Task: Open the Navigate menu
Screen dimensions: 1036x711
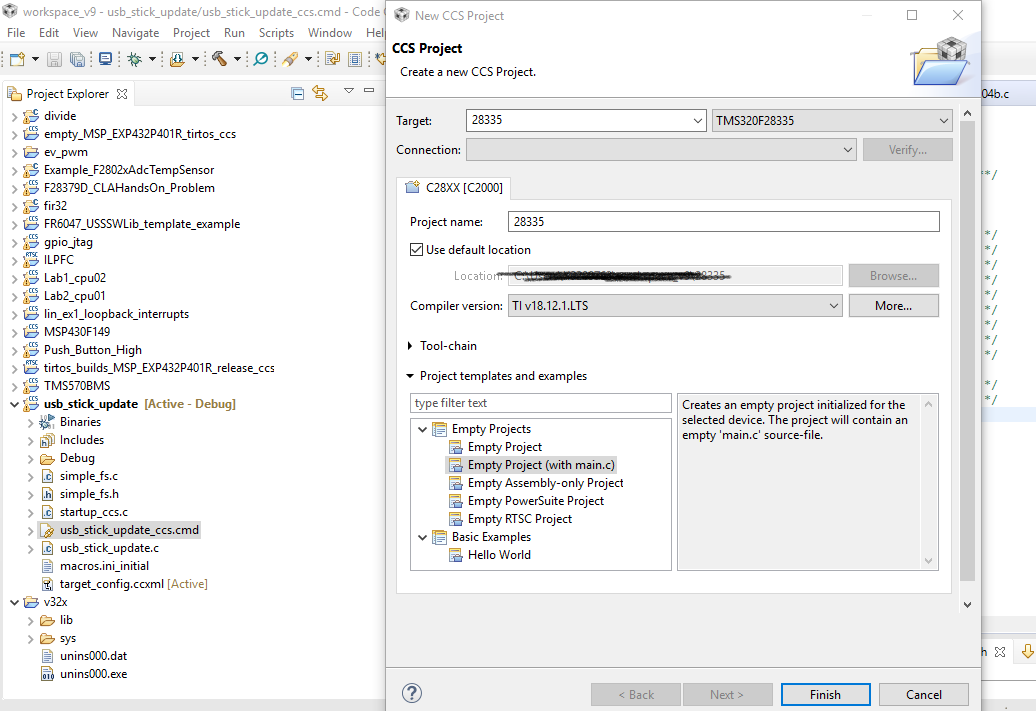Action: click(x=135, y=32)
